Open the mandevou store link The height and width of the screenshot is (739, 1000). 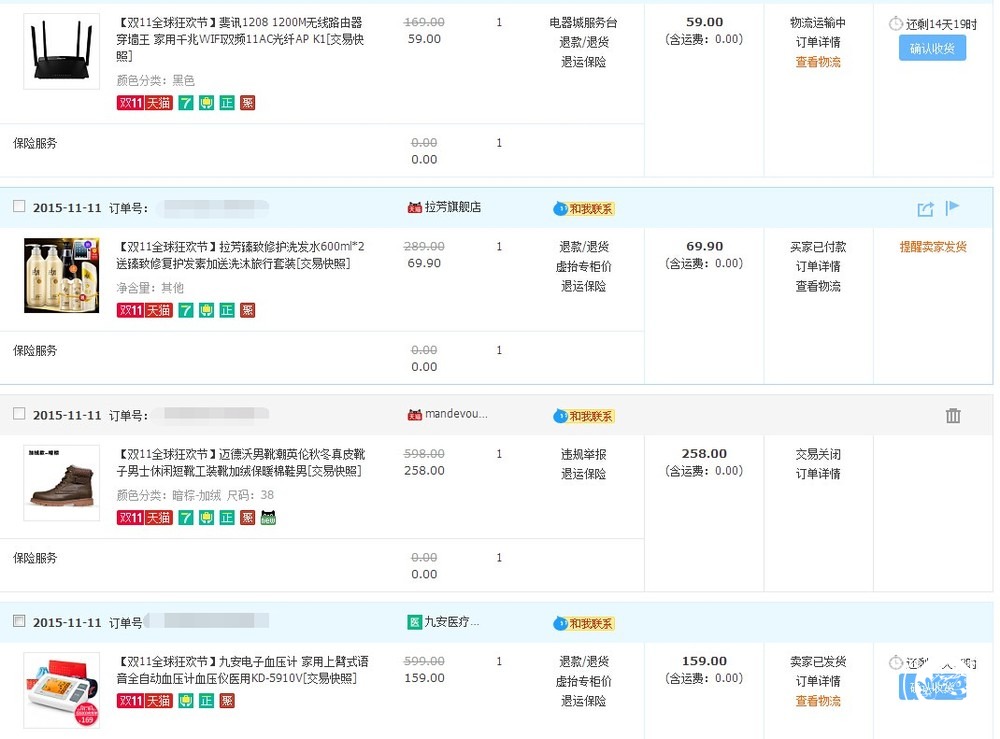coord(456,414)
